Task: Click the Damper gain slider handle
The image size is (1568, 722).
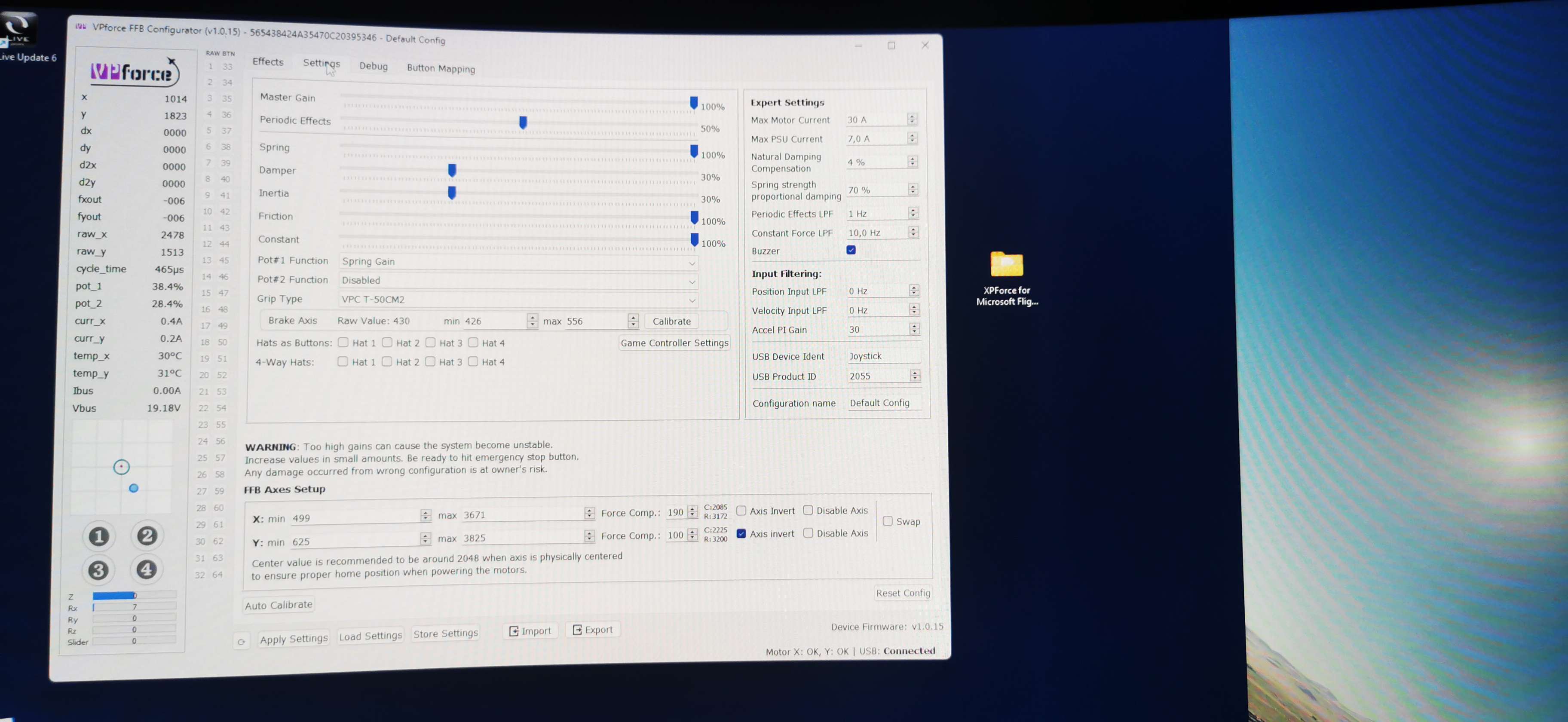Action: 452,171
